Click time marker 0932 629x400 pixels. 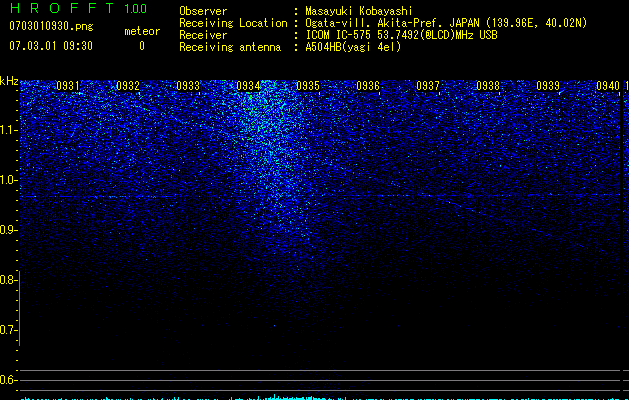tap(128, 86)
